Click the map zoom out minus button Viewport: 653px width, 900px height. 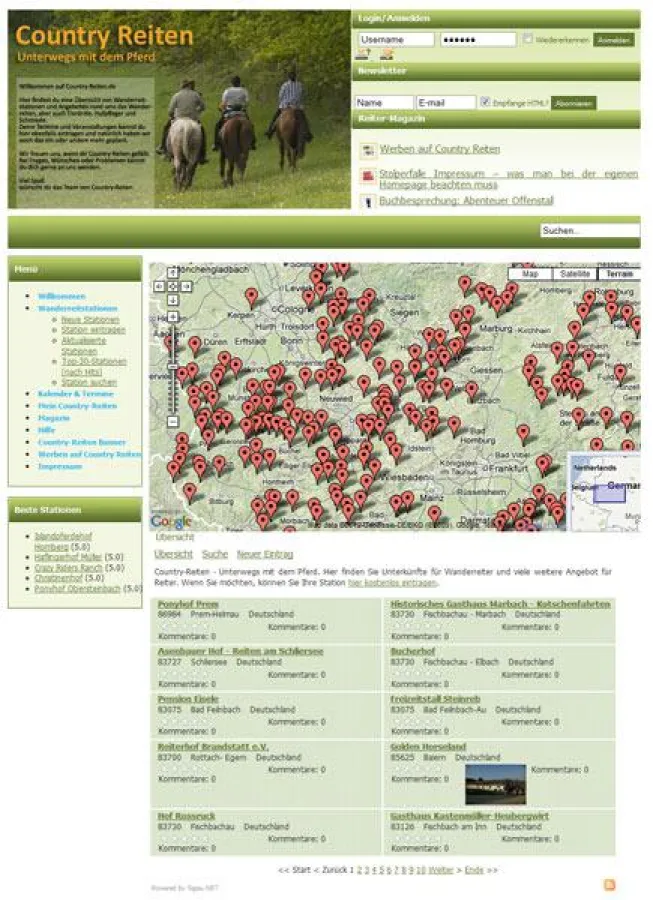(x=172, y=422)
